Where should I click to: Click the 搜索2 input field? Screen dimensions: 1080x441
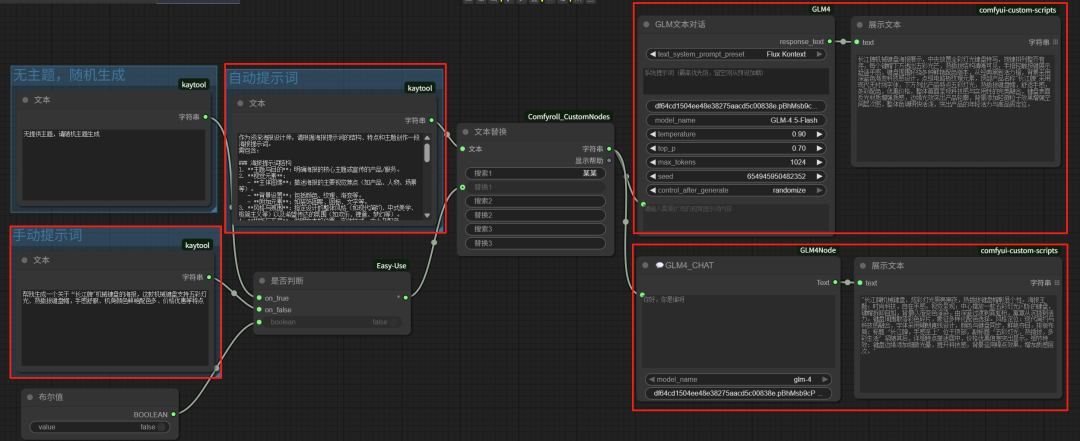coord(535,201)
